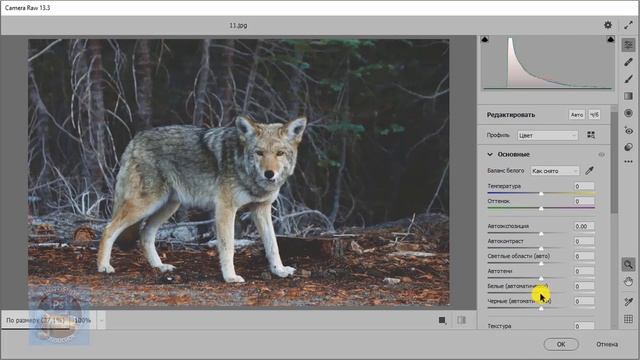
Task: Open the Профиль Цвет dropdown
Action: 548,136
